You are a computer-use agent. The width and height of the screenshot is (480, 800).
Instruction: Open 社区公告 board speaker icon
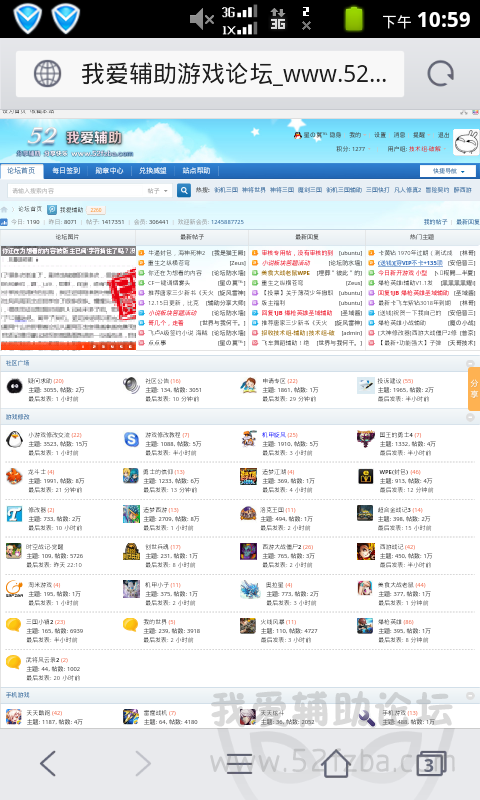131,385
